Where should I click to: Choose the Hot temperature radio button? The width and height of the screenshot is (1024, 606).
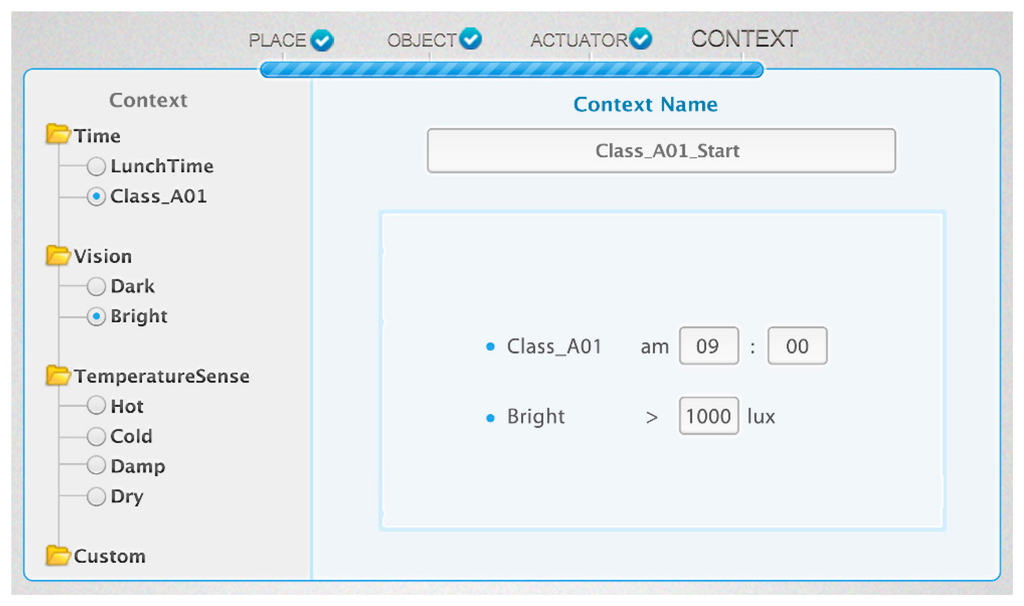point(96,406)
